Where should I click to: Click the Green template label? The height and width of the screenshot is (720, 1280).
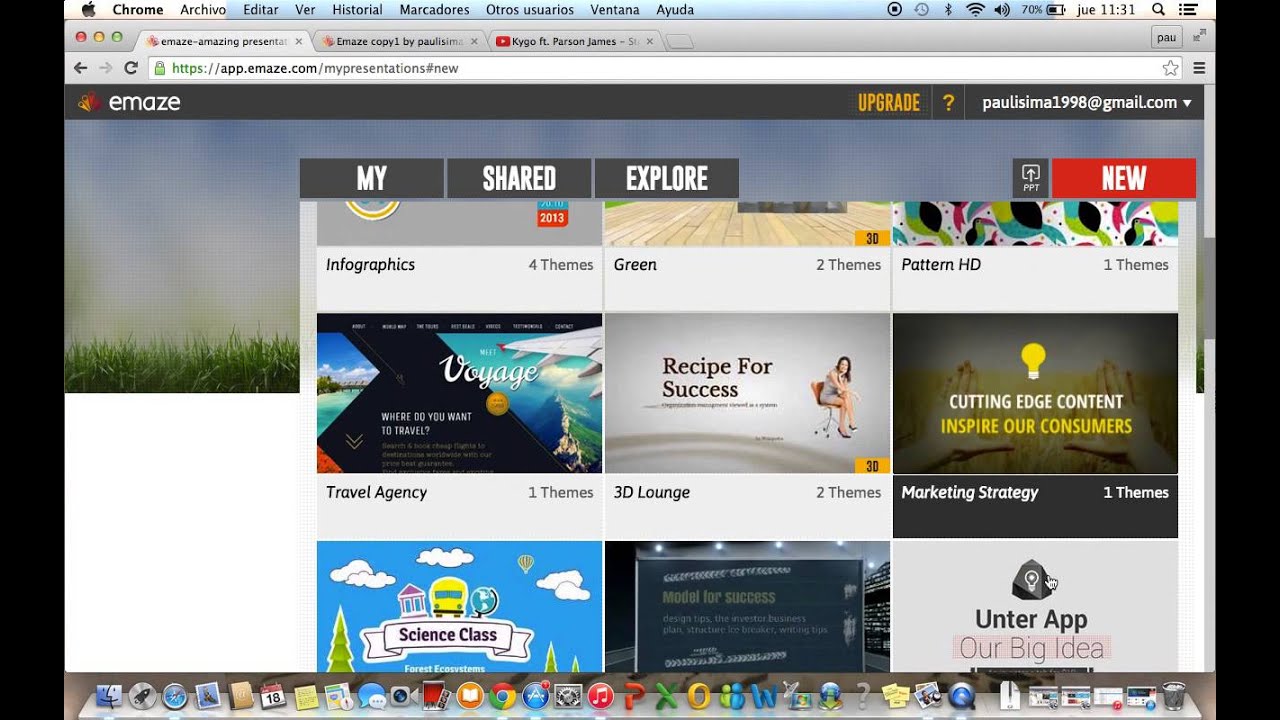pos(635,265)
